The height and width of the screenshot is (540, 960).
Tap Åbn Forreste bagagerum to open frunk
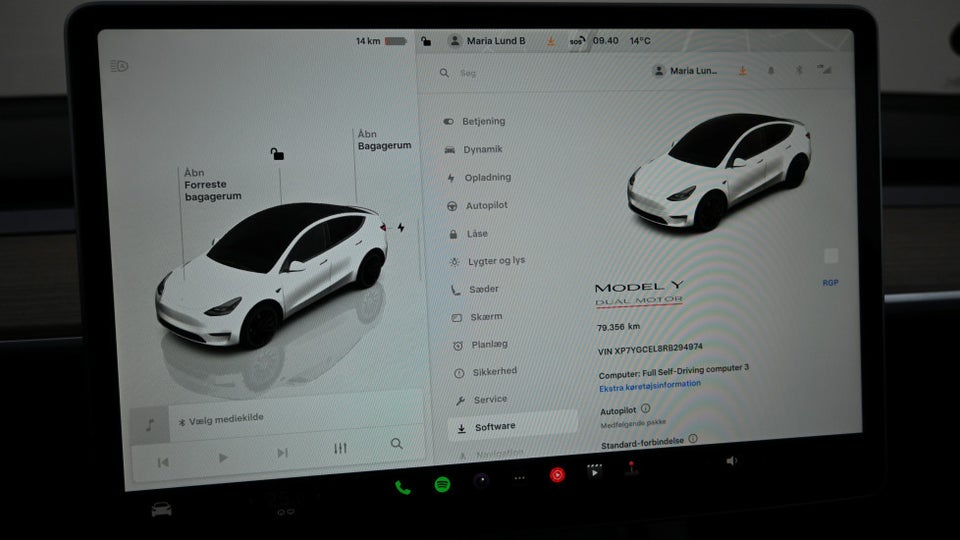pos(212,184)
